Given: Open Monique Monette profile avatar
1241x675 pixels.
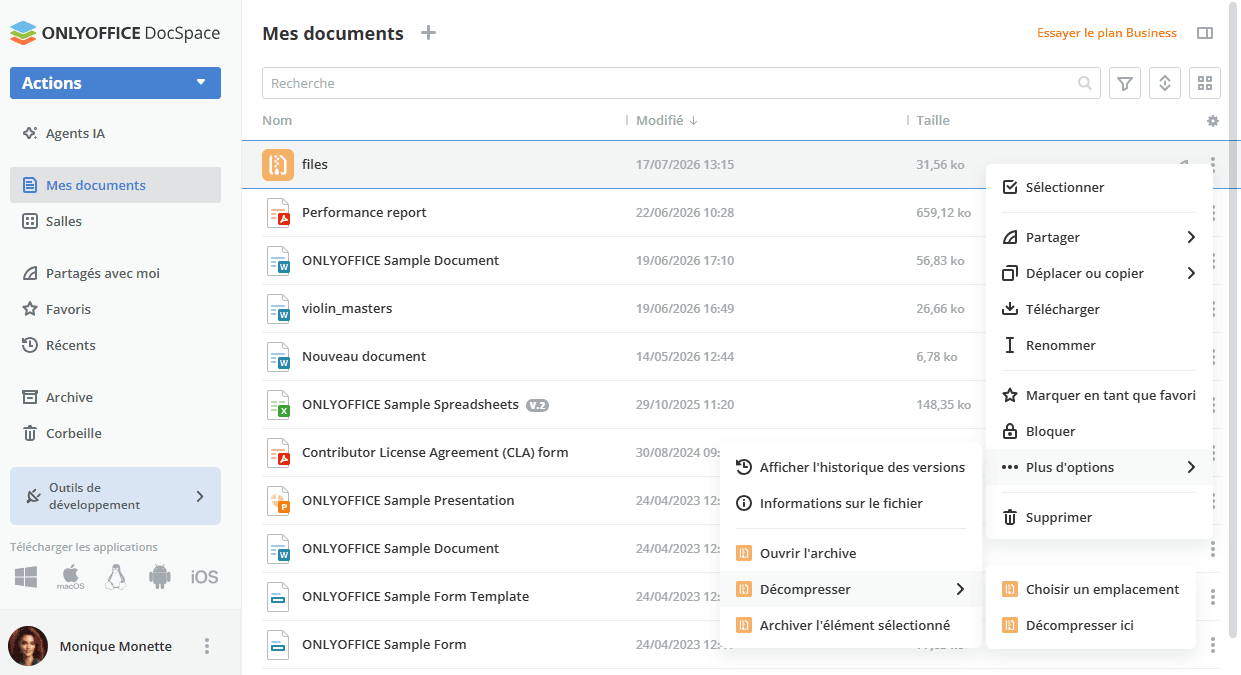Looking at the screenshot, I should point(28,646).
